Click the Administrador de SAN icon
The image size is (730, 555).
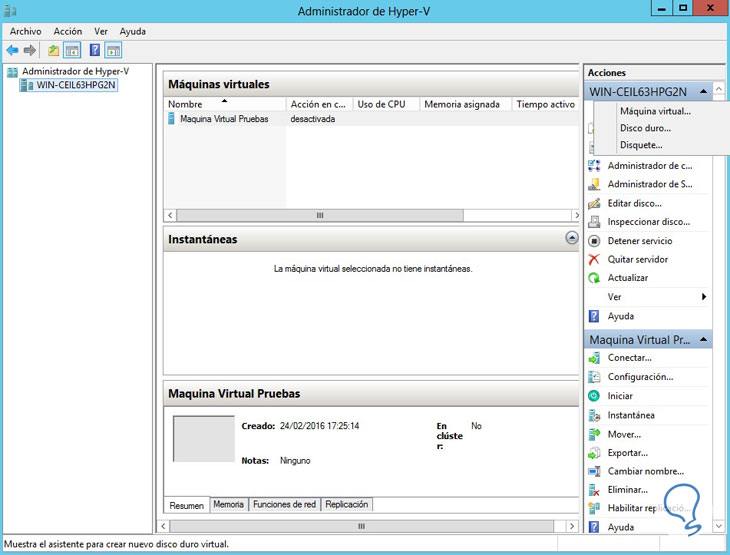point(594,184)
